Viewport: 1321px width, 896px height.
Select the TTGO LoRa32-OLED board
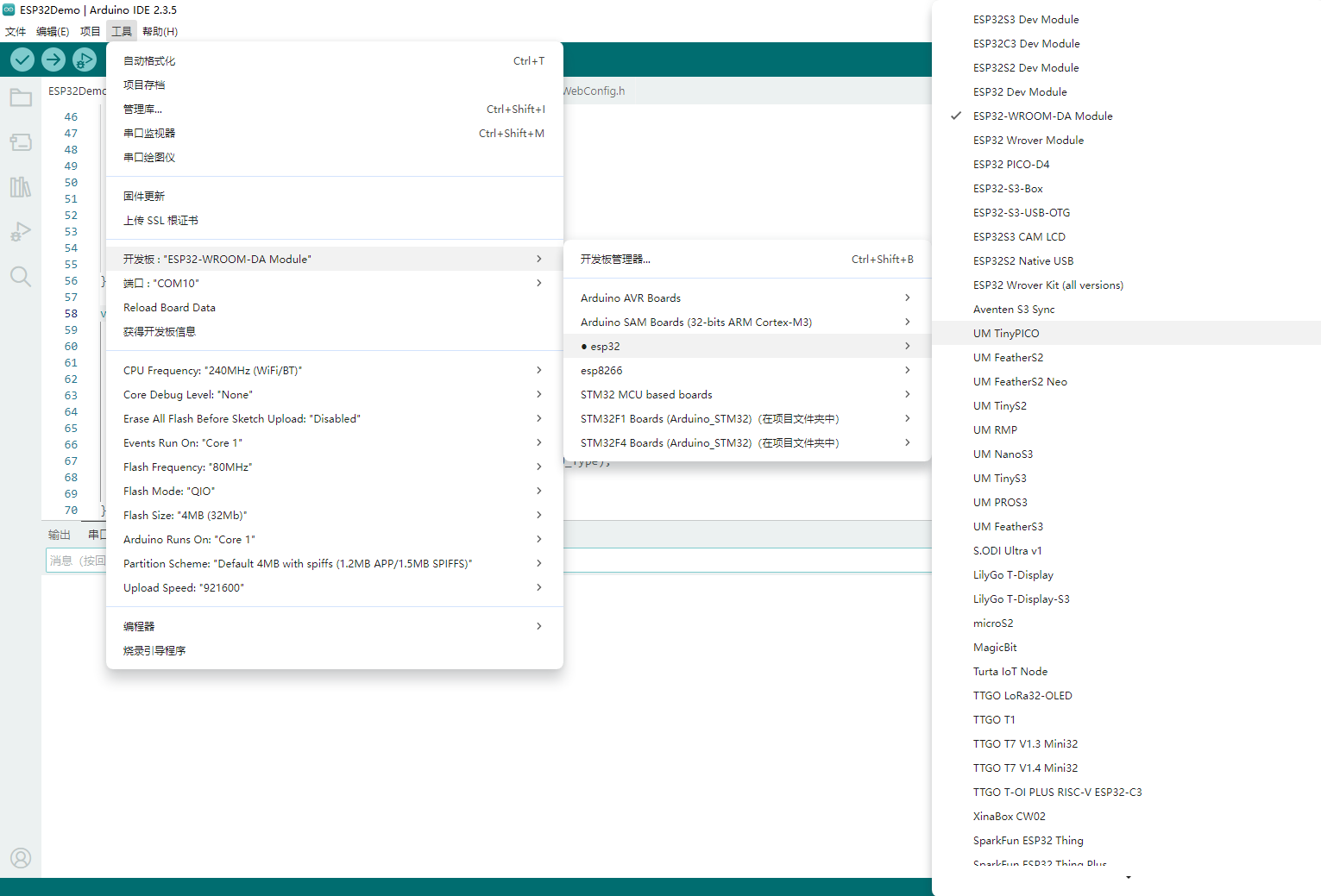[1126, 695]
